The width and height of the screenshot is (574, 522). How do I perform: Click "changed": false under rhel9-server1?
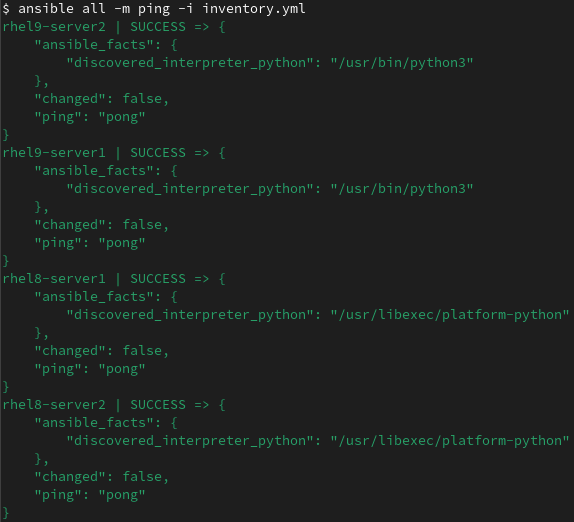[101, 225]
